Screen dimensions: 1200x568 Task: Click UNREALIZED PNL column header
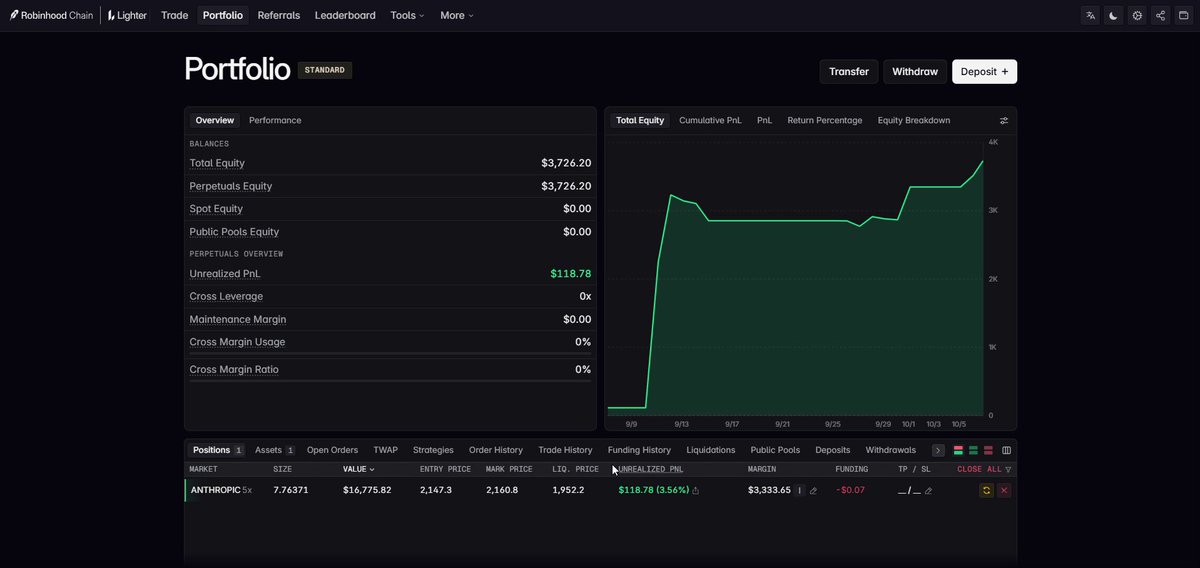coord(651,469)
